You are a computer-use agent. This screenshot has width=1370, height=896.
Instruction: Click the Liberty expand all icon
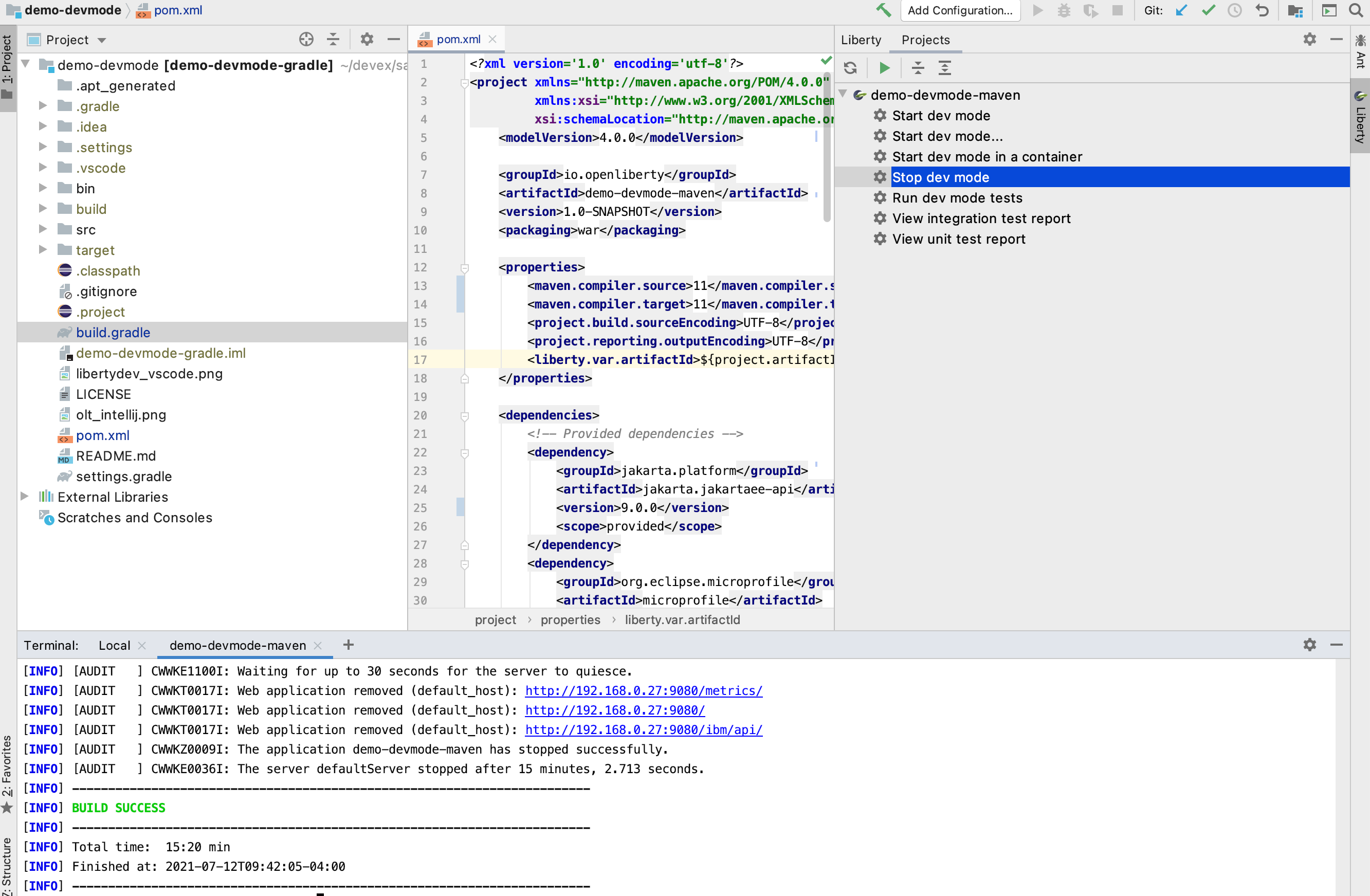[x=945, y=68]
